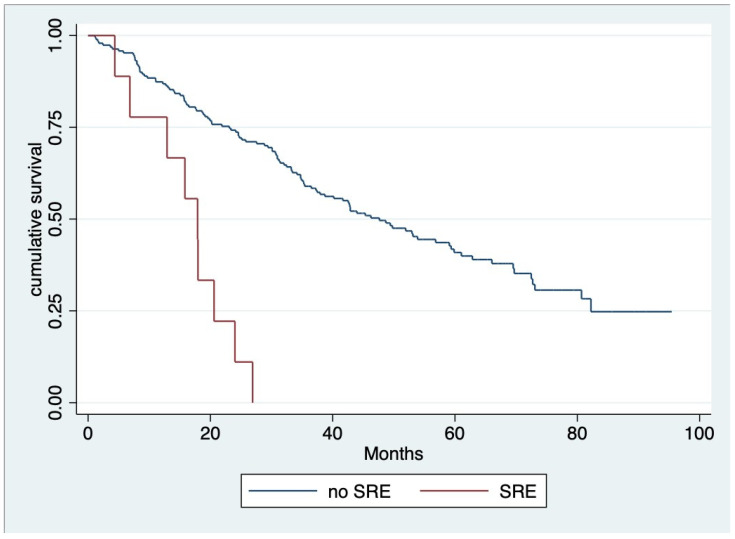Image resolution: width=735 pixels, height=539 pixels.
Task: Click the bottom end of the red curve
Action: [253, 401]
